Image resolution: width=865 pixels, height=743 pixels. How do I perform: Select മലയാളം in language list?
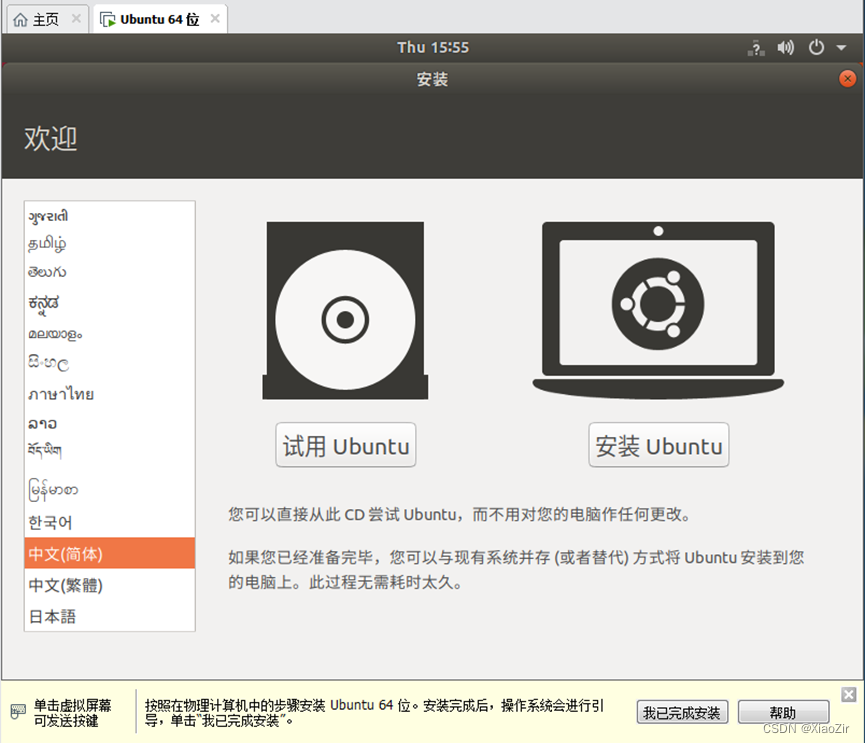[x=110, y=334]
